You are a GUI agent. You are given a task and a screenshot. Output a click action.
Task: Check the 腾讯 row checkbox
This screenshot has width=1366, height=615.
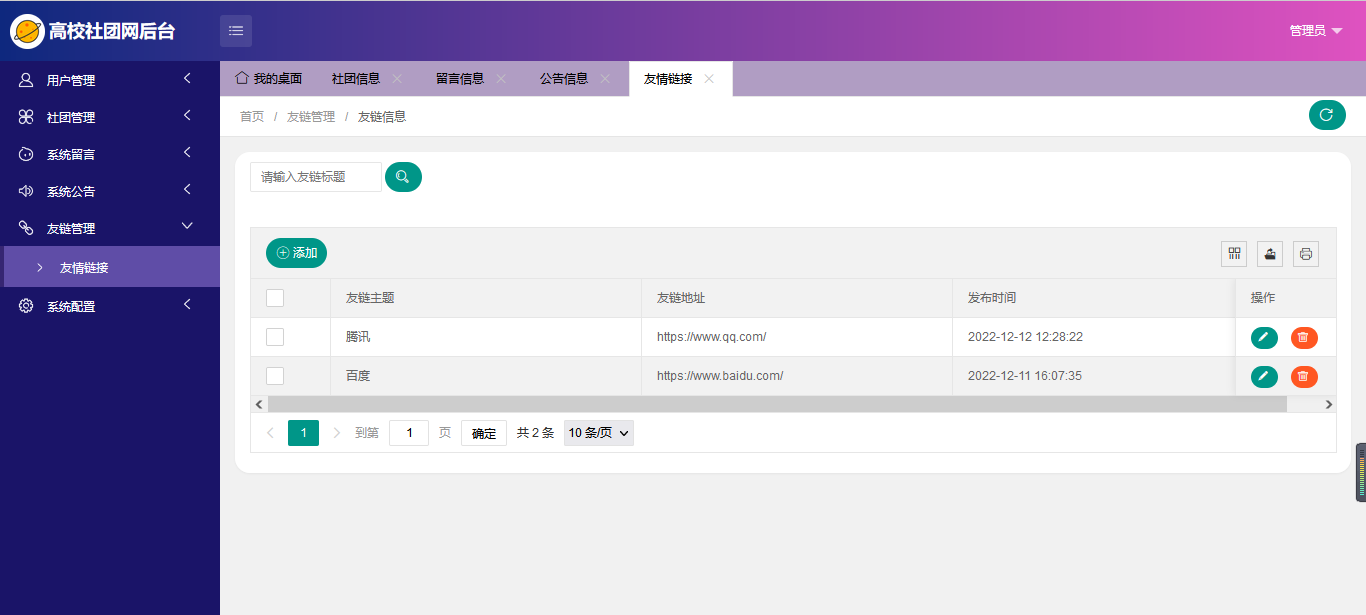pyautogui.click(x=275, y=337)
